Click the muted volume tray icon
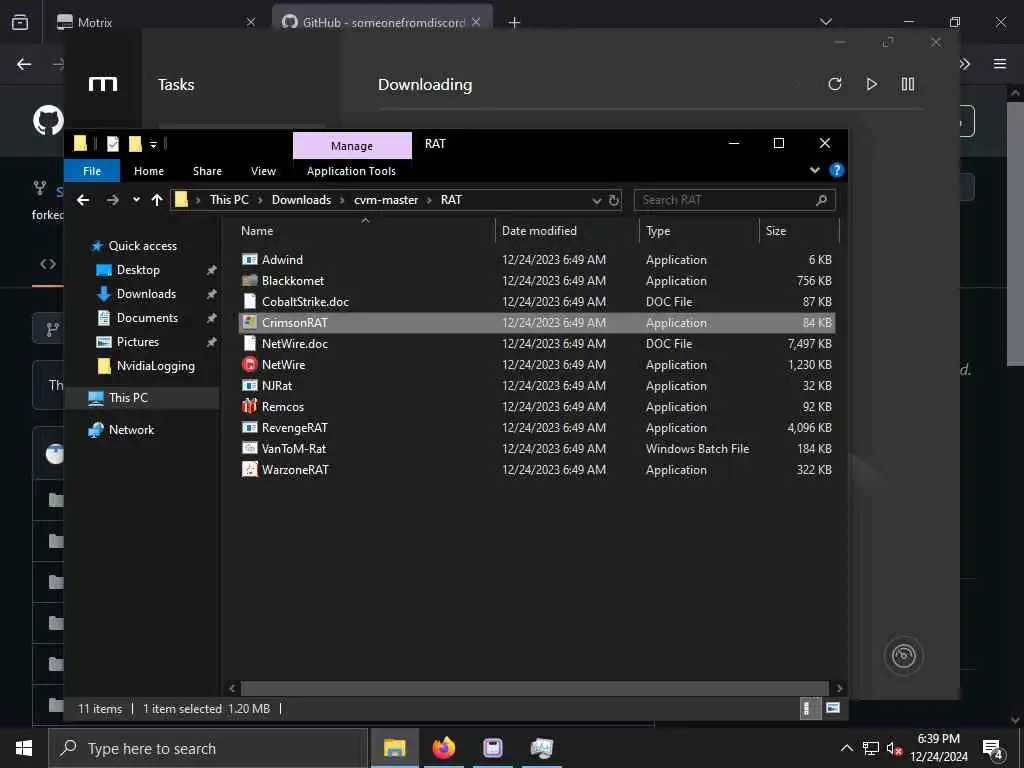 click(894, 748)
